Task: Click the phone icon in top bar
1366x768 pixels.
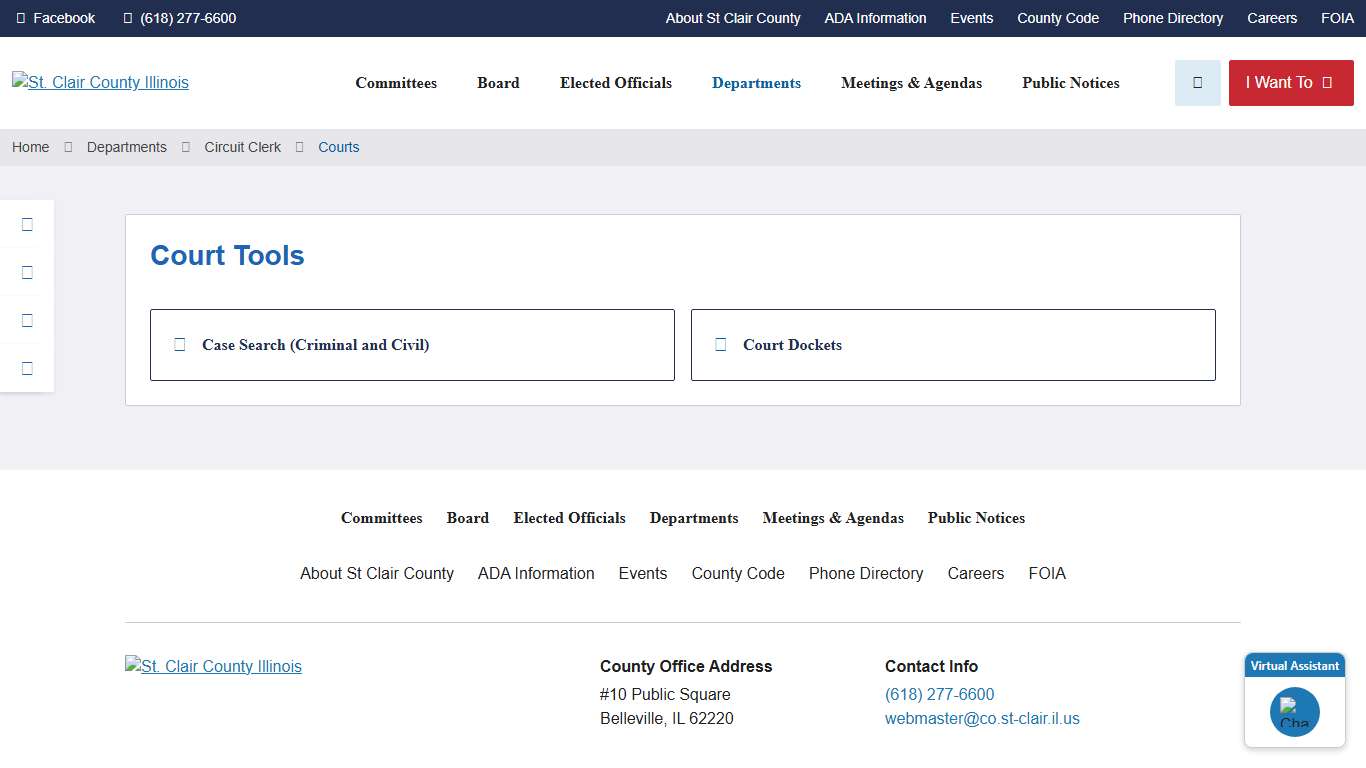Action: tap(128, 18)
